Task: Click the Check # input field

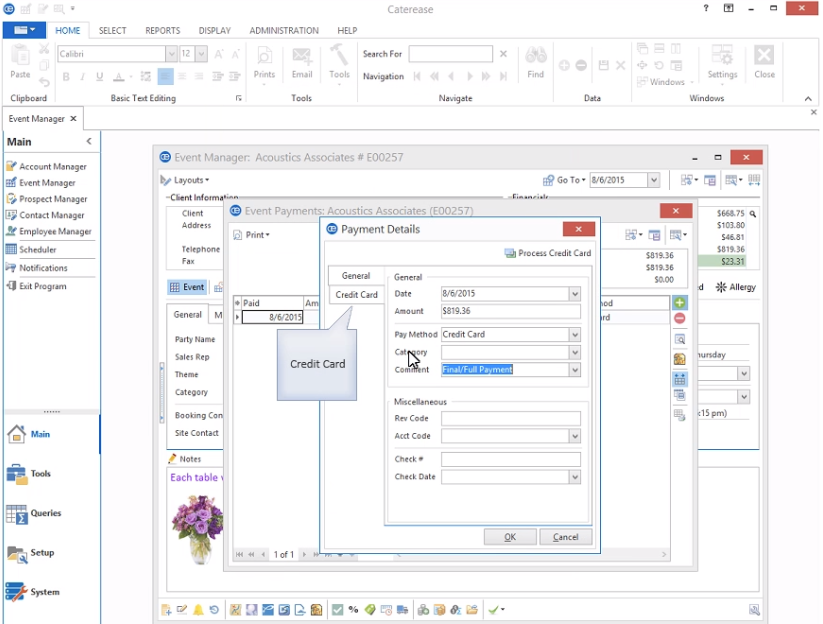Action: click(x=510, y=460)
